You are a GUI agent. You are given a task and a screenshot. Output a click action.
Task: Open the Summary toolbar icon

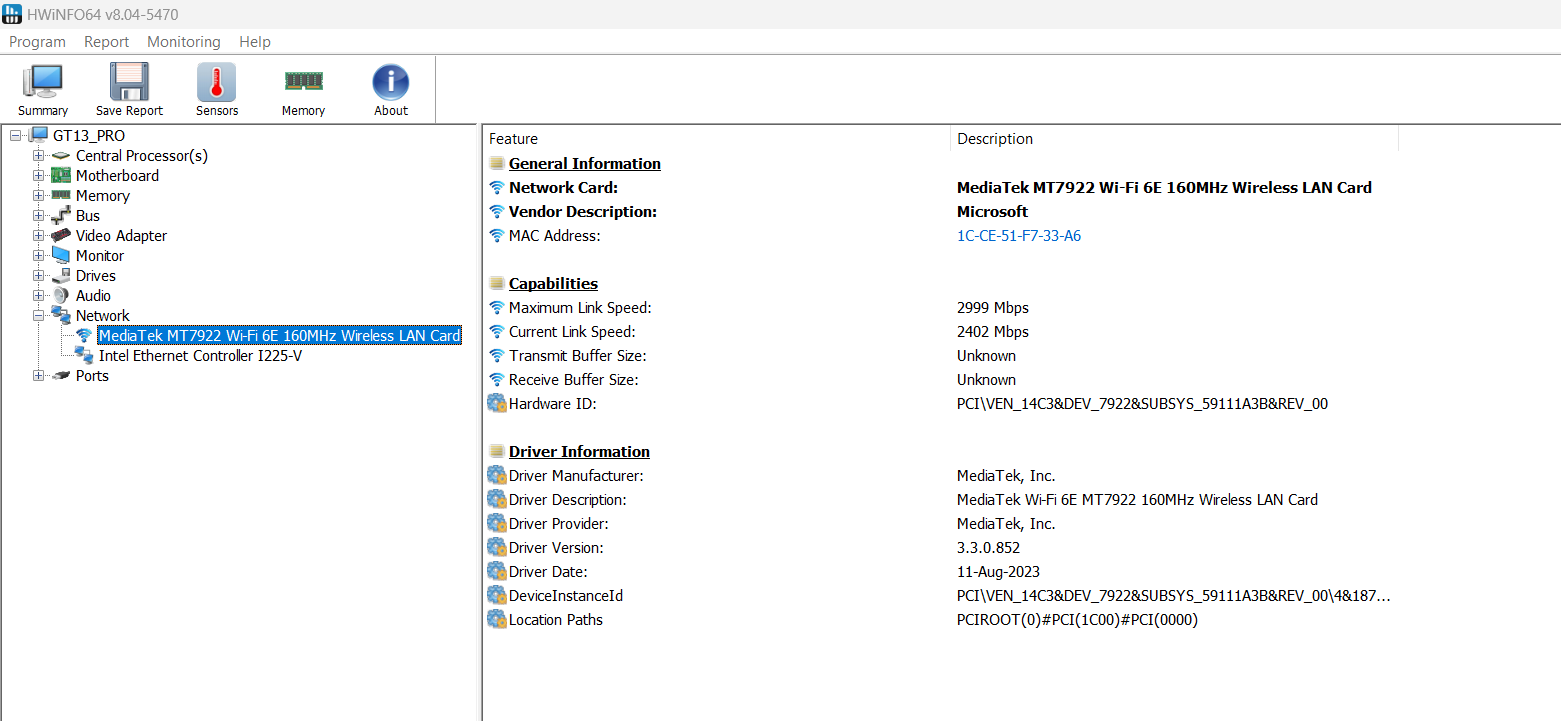[x=43, y=82]
